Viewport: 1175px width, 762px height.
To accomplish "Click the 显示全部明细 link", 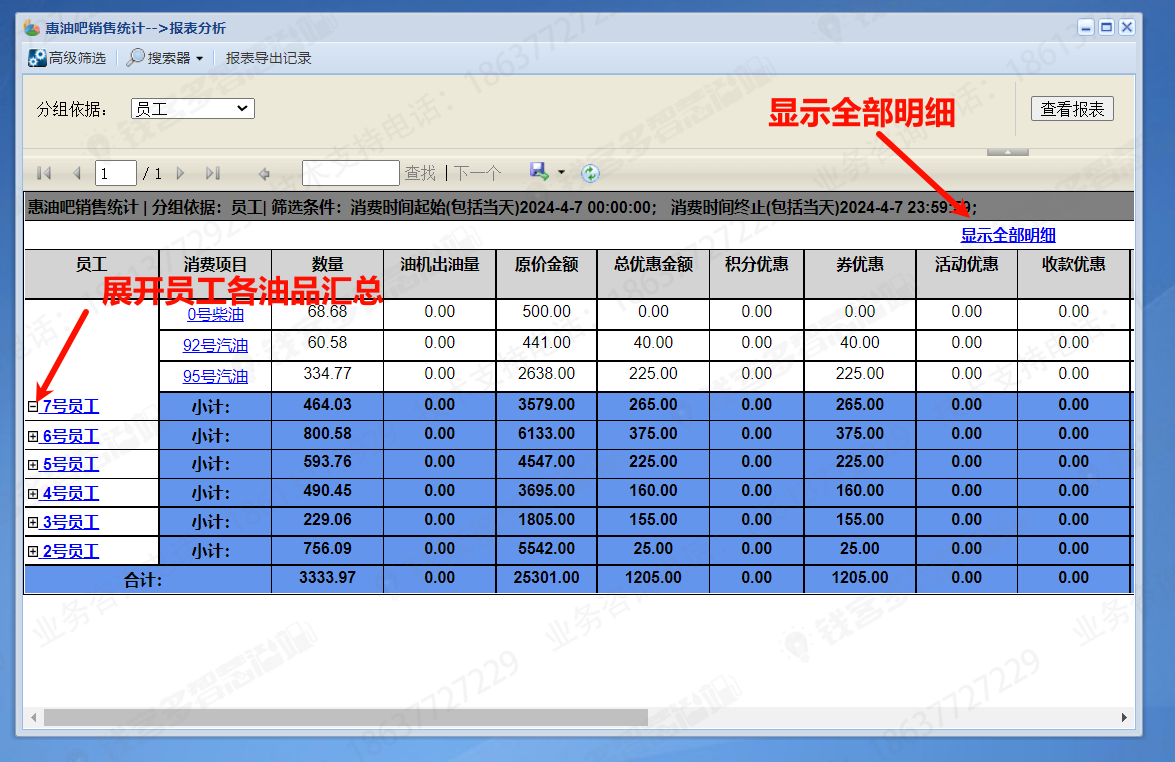I will [x=1008, y=235].
